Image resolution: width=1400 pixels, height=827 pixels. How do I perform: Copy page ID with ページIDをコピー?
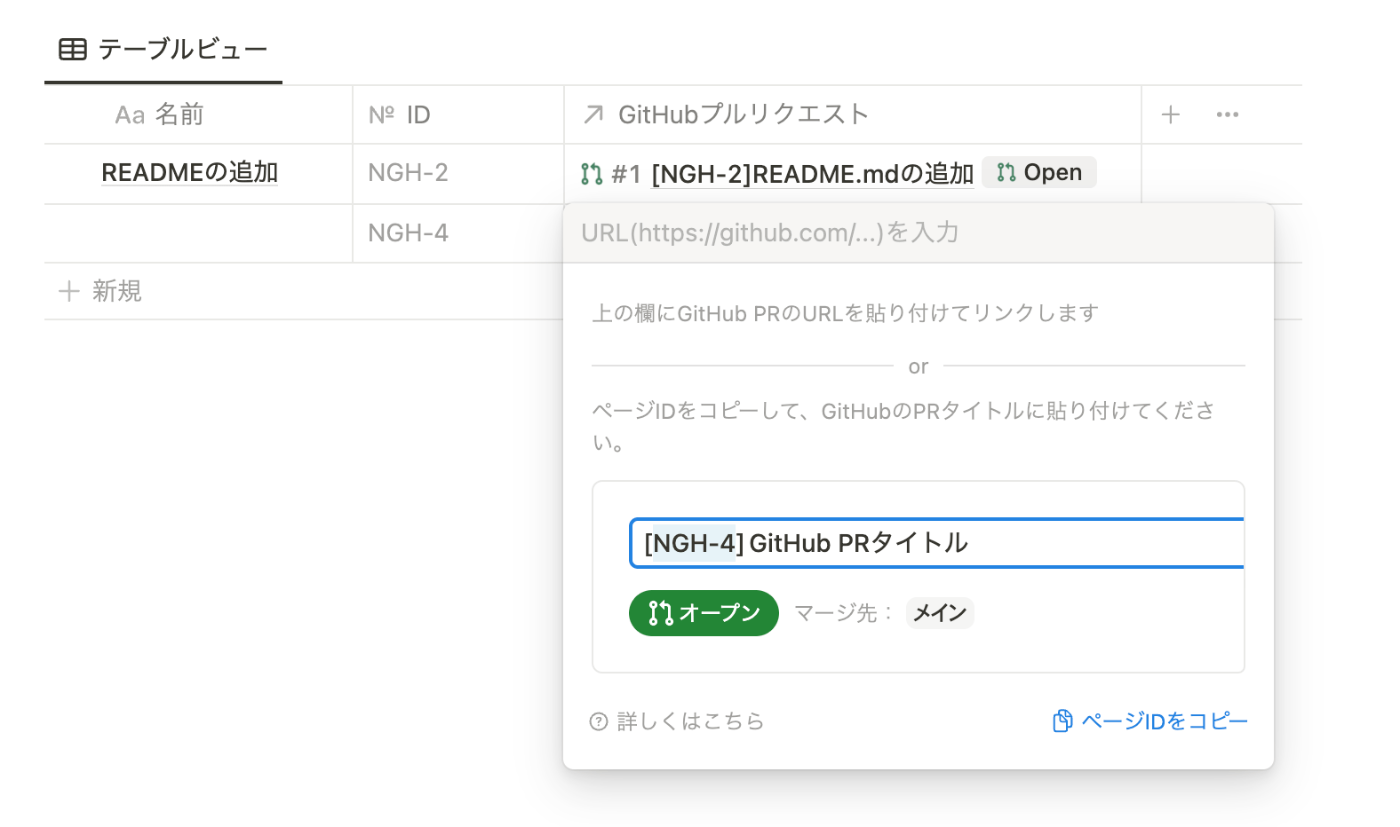pos(1150,721)
